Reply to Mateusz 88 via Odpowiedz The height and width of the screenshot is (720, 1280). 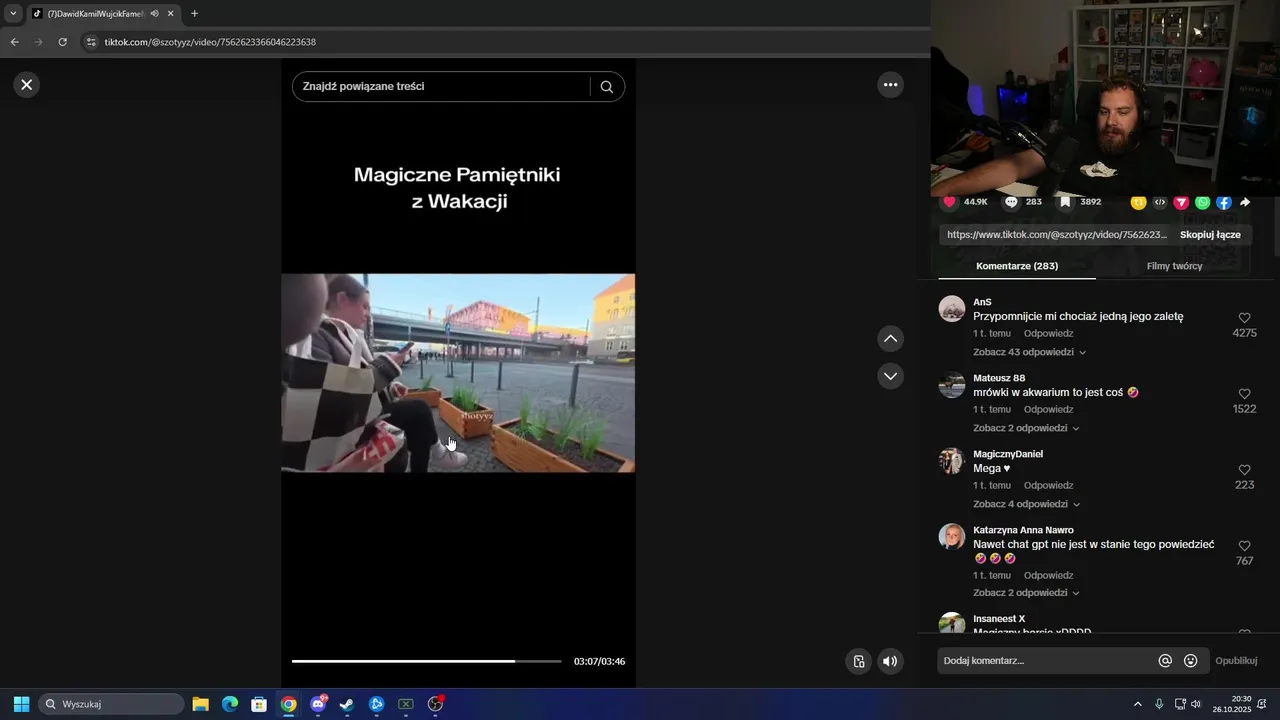click(1048, 409)
